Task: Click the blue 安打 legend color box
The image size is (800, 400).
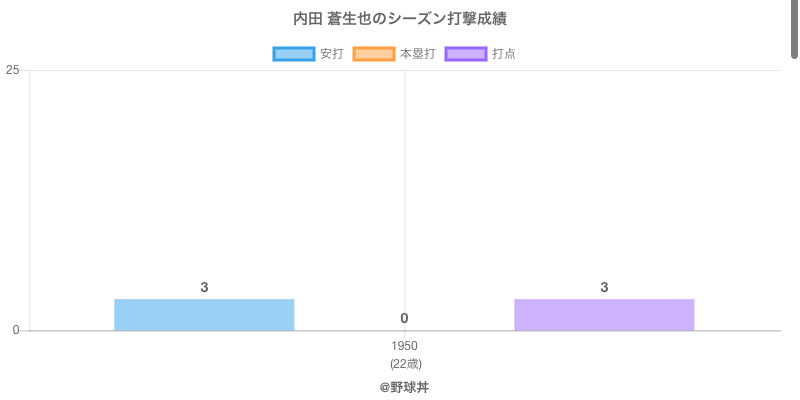Action: (294, 54)
